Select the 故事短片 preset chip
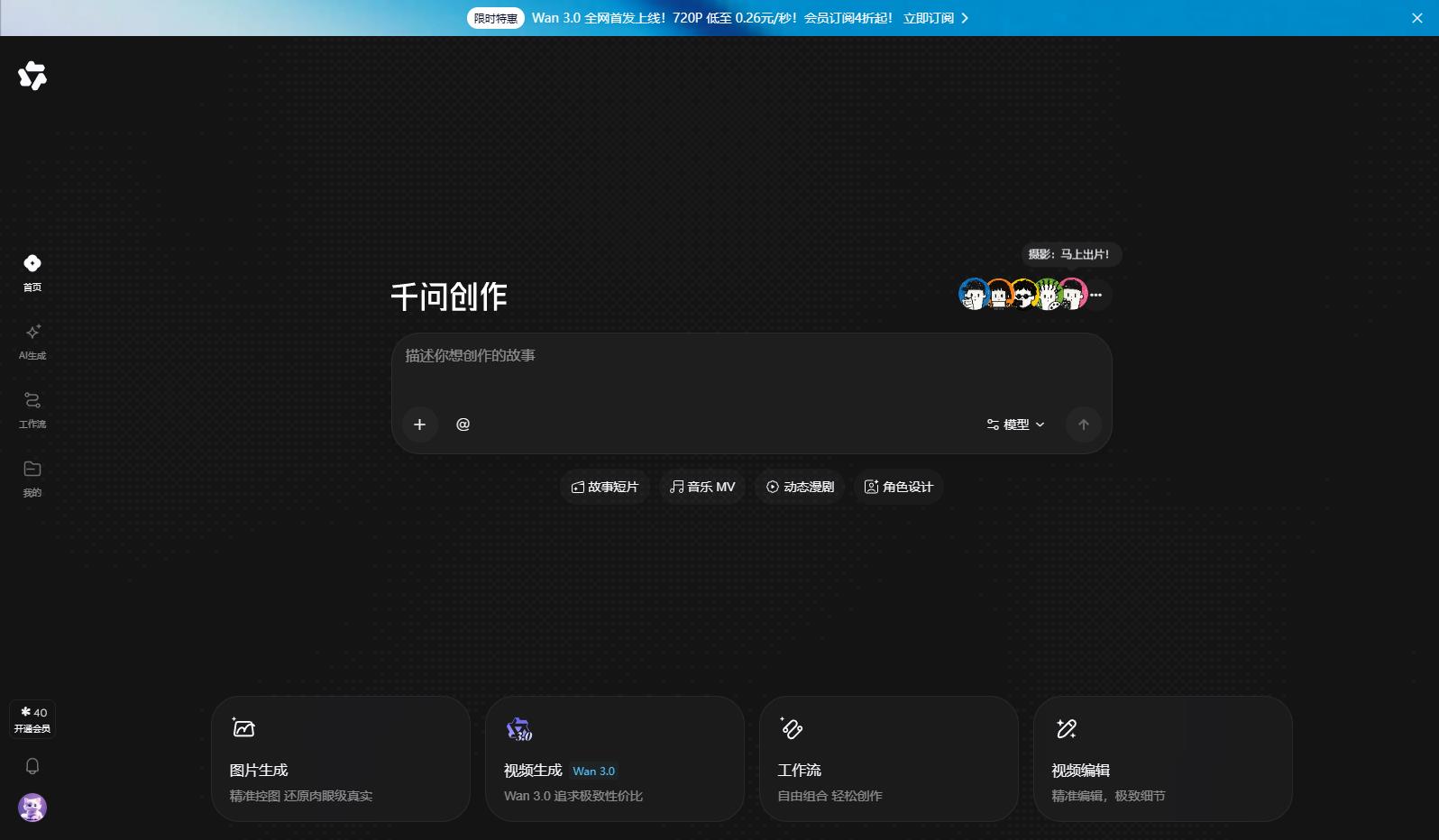This screenshot has height=840, width=1439. tap(605, 487)
